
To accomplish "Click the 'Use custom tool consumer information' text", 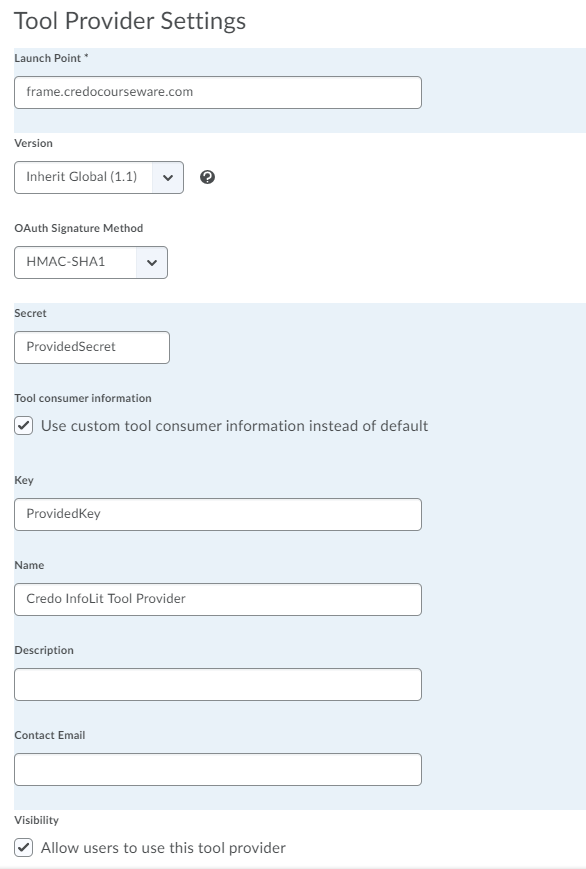I will tap(235, 426).
